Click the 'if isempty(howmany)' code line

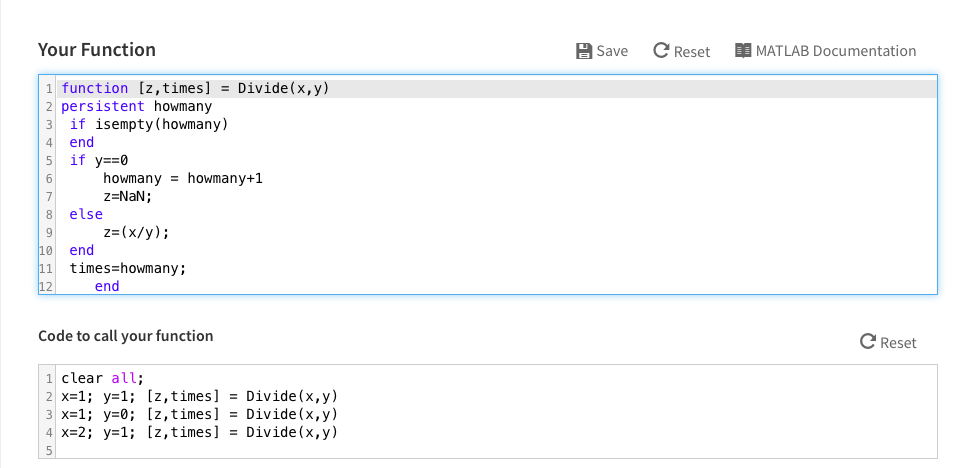[496, 124]
